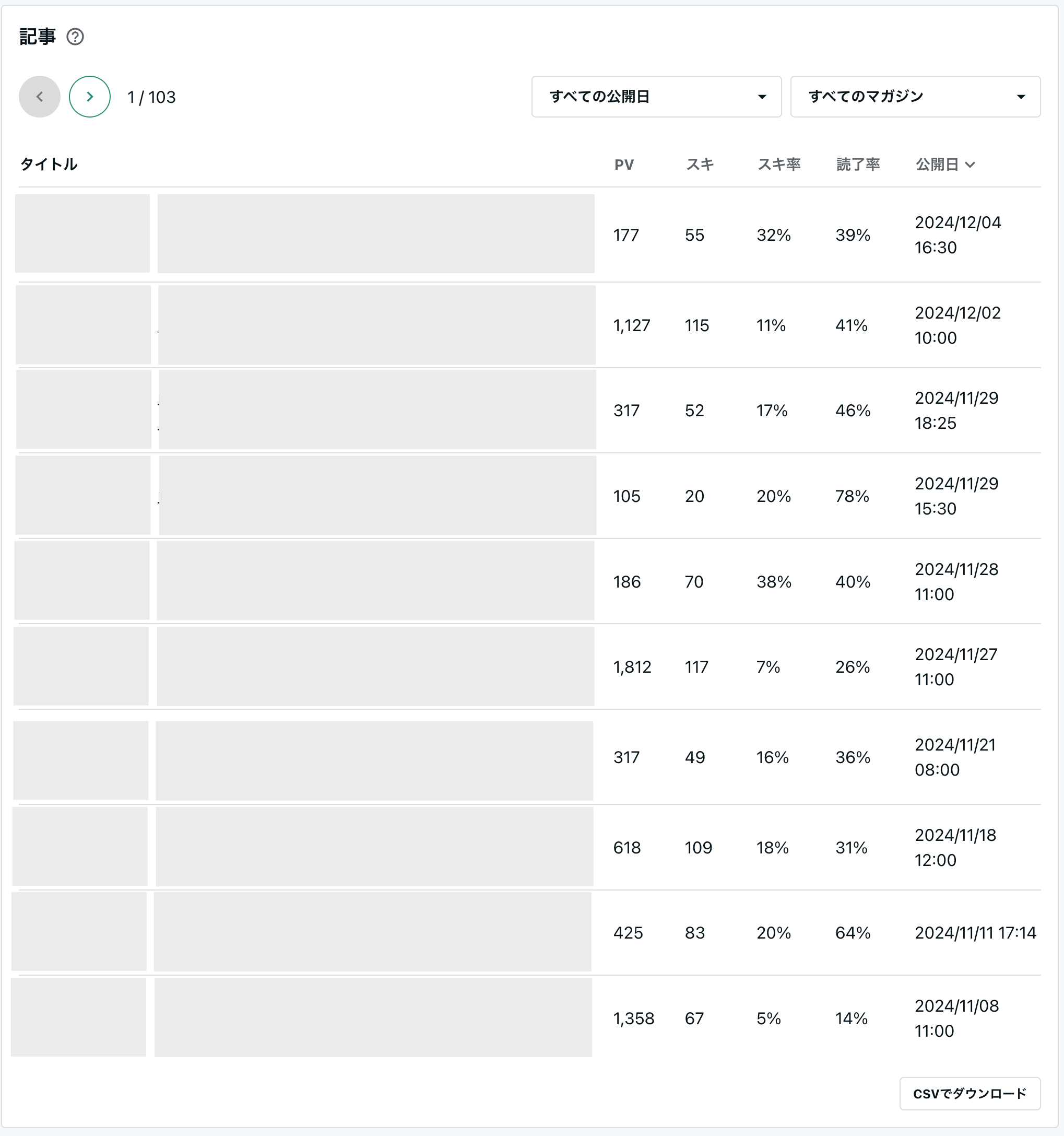This screenshot has height=1136, width=1064.
Task: Select スキ count 117
Action: click(x=696, y=667)
